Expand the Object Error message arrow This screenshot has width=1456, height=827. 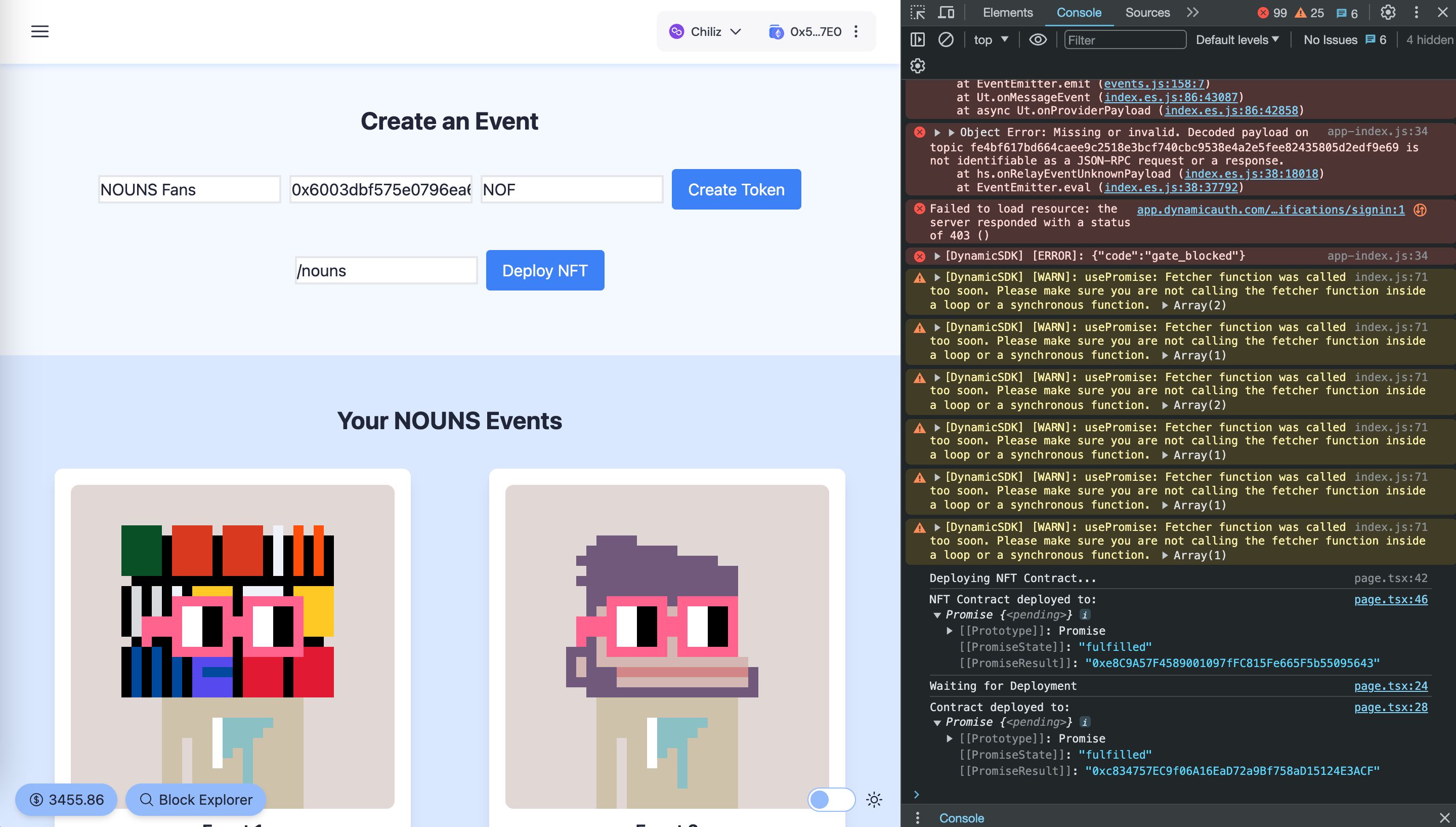938,132
